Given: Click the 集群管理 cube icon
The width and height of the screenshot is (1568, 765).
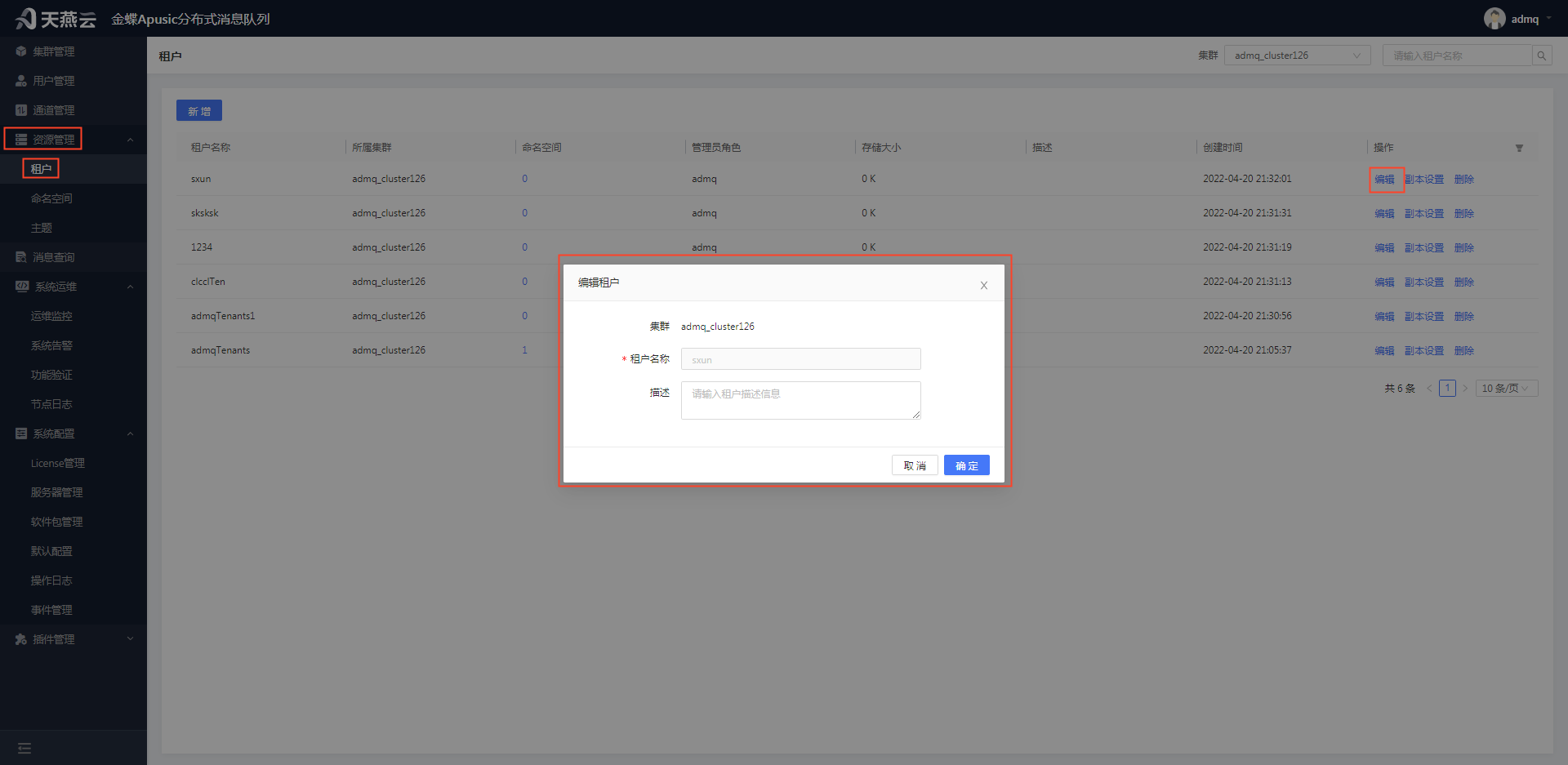Looking at the screenshot, I should [21, 51].
